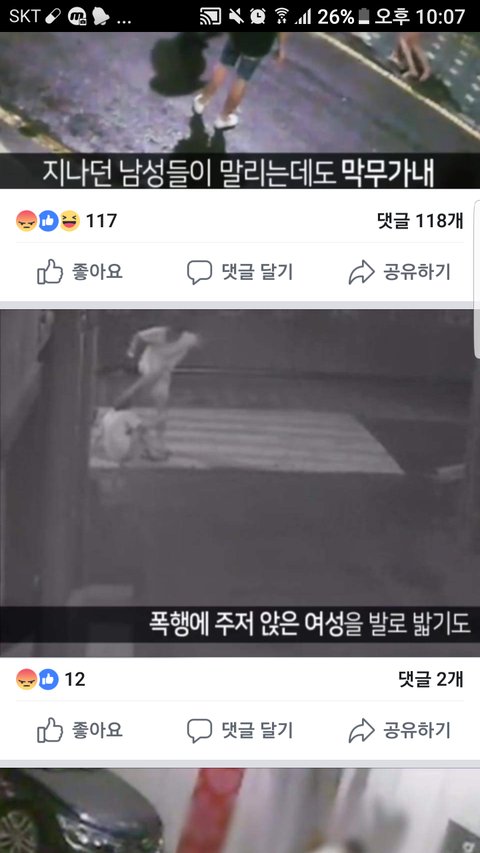
Task: Tap the muted sound icon in status bar
Action: (236, 16)
